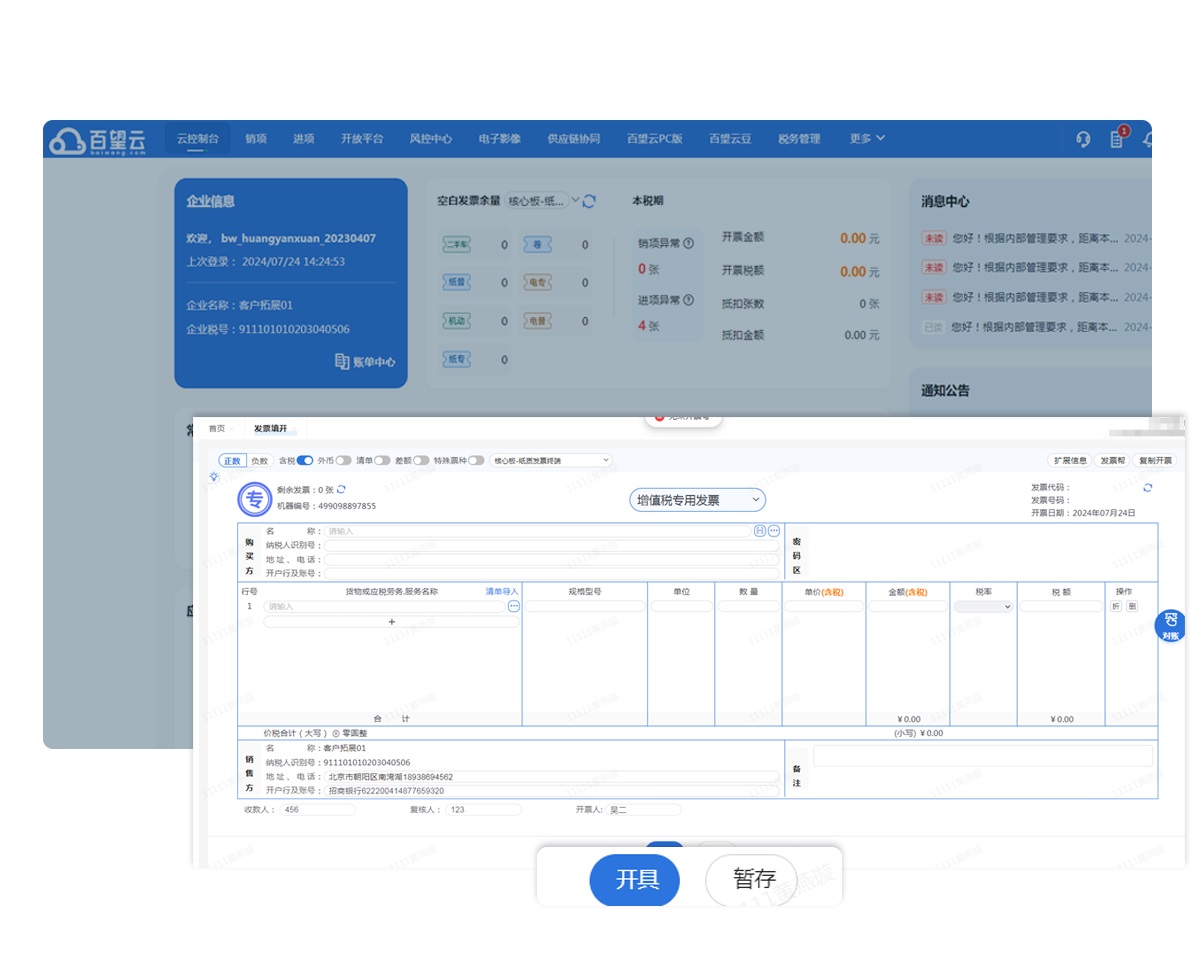Image resolution: width=1200 pixels, height=960 pixels.
Task: Click the 复核人 field showing 123
Action: [484, 810]
